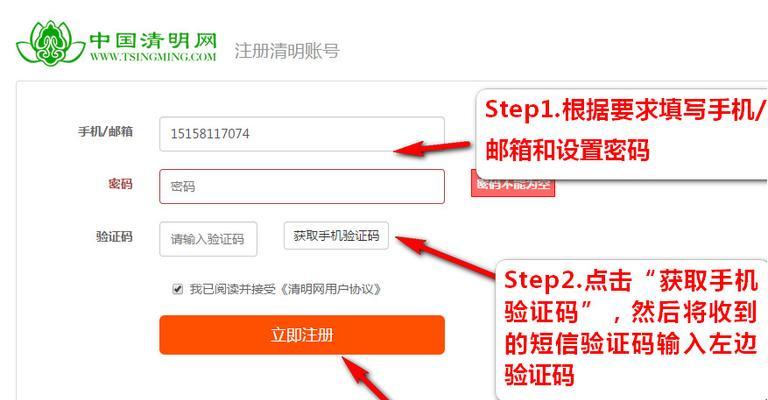Click red arrow pointing at phone field
Viewport: 768px width, 400px height.
coord(432,148)
